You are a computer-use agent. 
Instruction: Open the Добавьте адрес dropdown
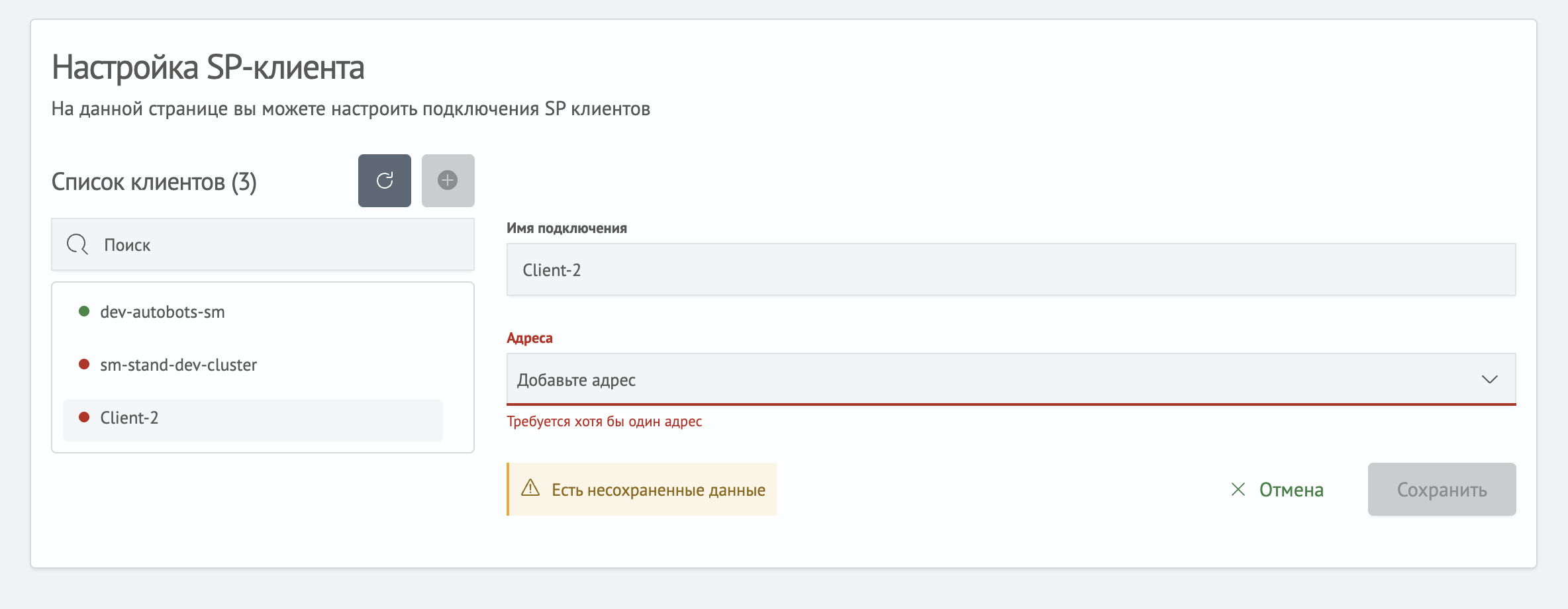(x=1011, y=379)
